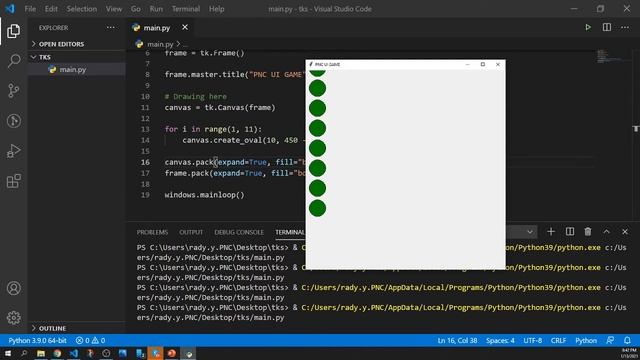Viewport: 640px width, 360px height.
Task: Change language mode Python in status bar
Action: click(586, 340)
